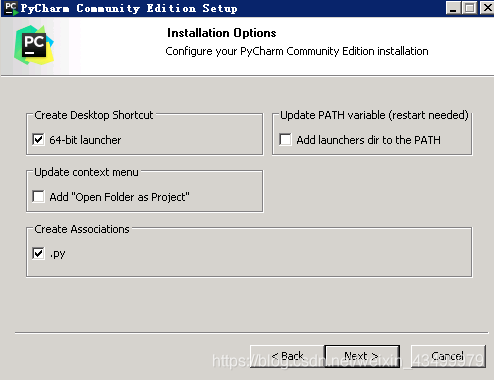Image resolution: width=494 pixels, height=380 pixels.
Task: Click the "Installation Options" heading
Action: tap(222, 33)
